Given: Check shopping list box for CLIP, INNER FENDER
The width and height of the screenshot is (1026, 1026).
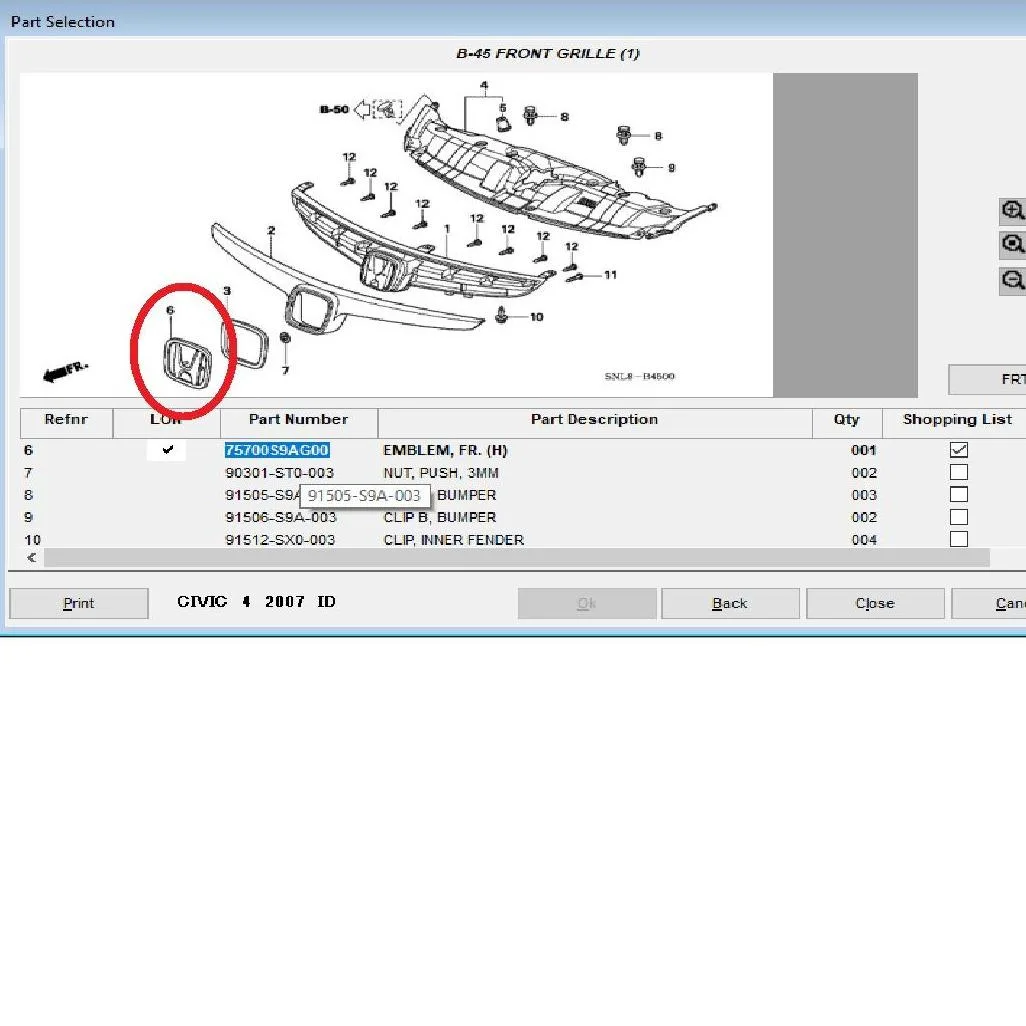Looking at the screenshot, I should pyautogui.click(x=959, y=539).
